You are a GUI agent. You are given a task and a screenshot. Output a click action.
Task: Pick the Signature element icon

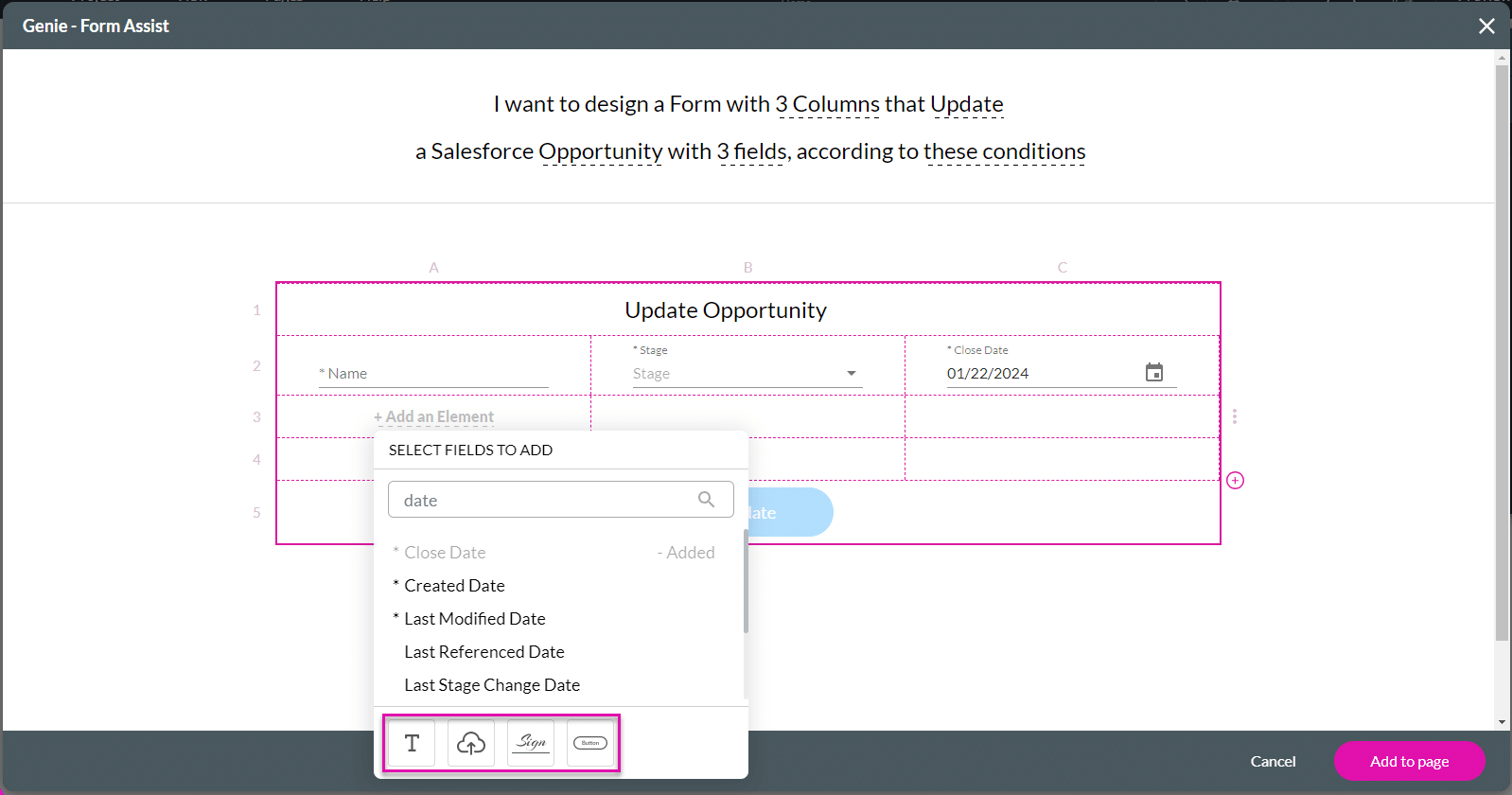[531, 743]
